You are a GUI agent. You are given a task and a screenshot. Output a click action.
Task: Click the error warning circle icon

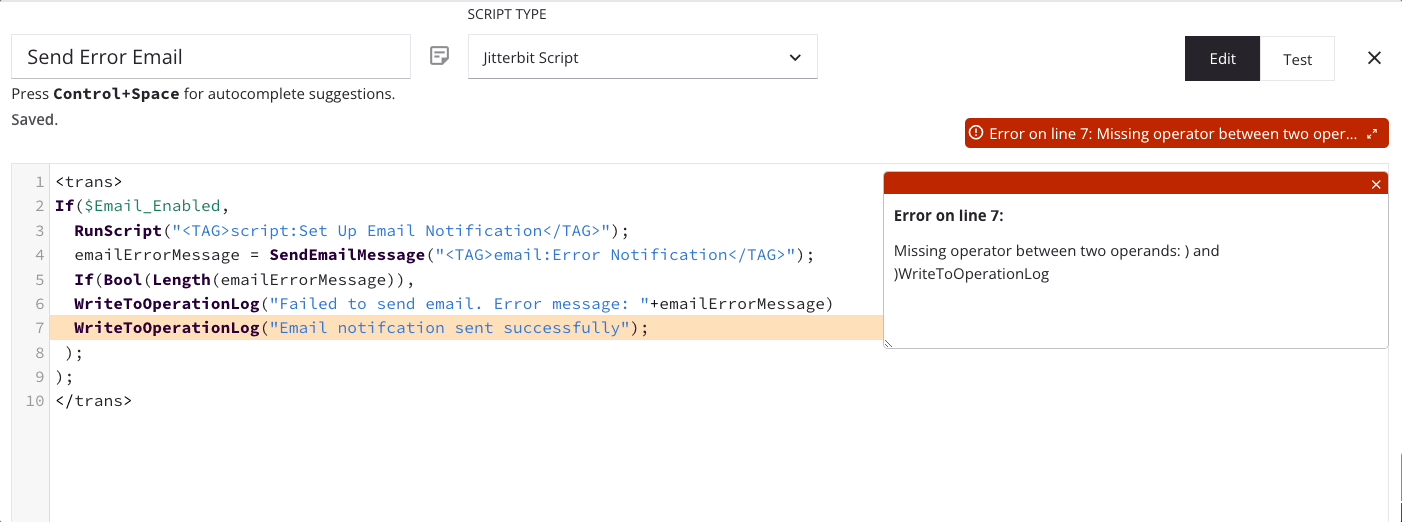coord(977,133)
